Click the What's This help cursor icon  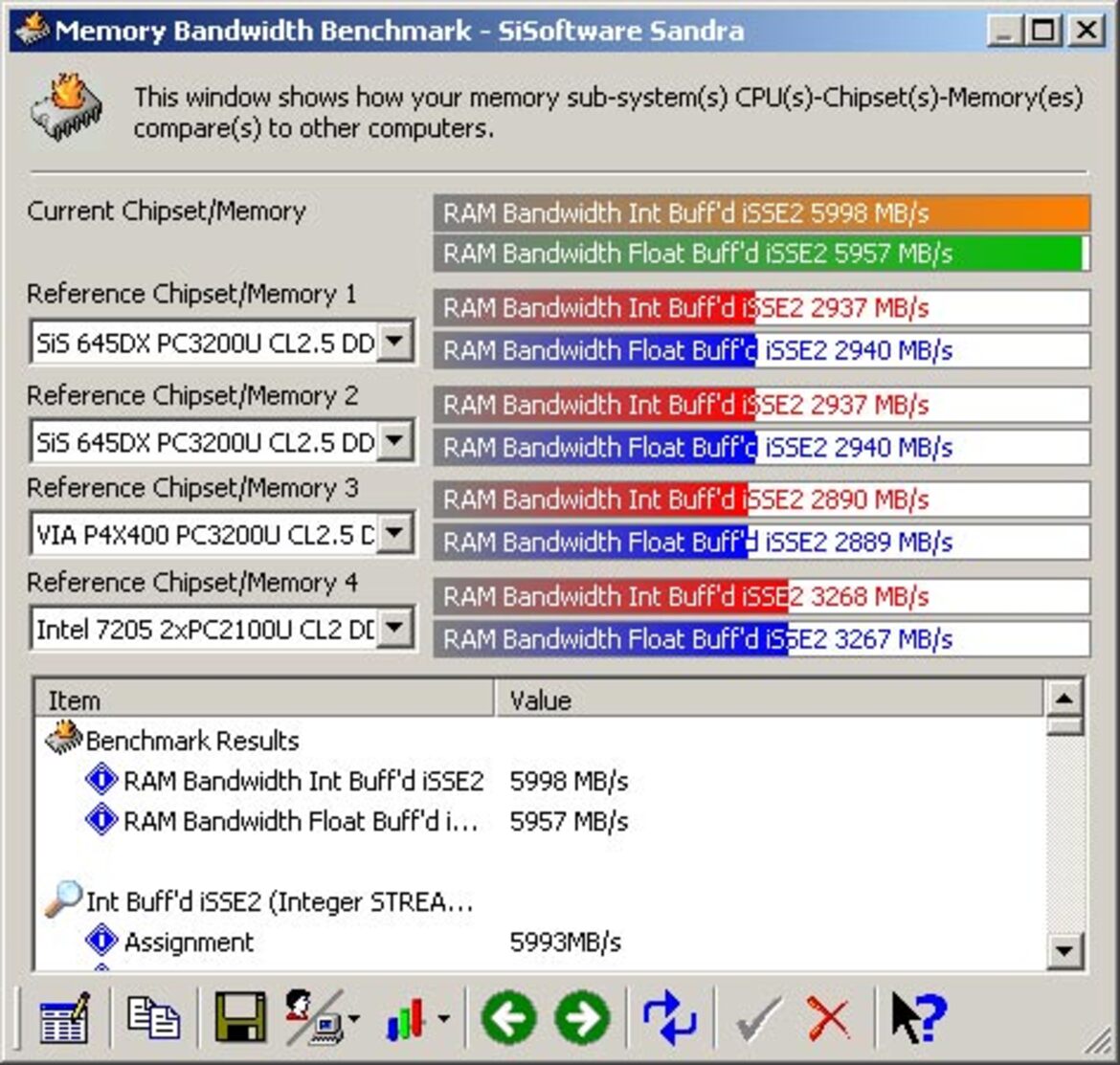tap(919, 1017)
